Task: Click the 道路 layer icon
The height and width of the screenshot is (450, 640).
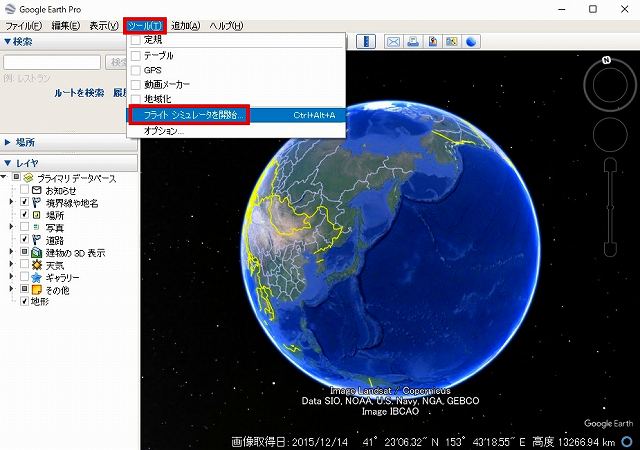Action: click(x=36, y=240)
